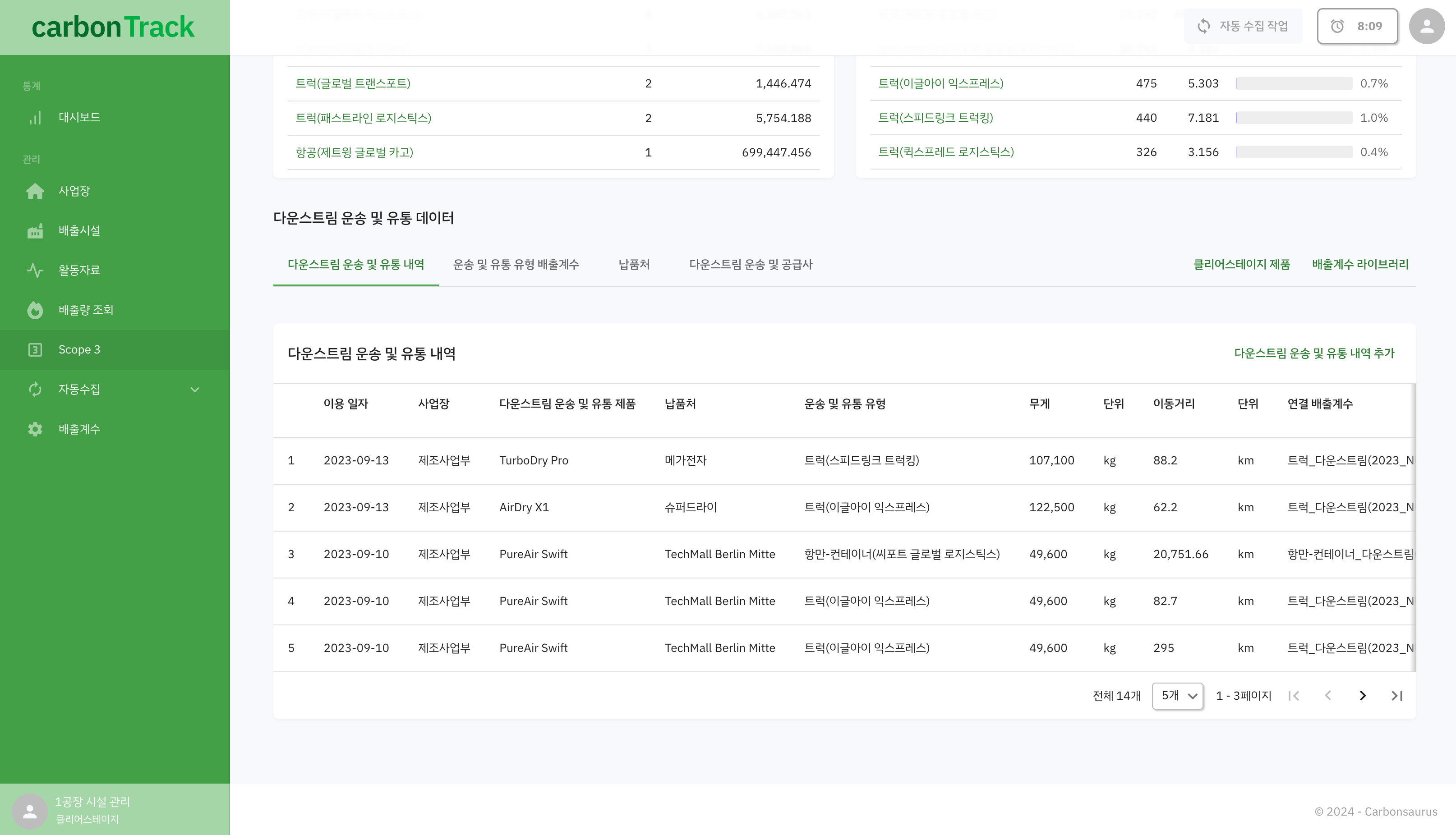
Task: Open the 트럭(스피드링크 트럭킹) link in top table
Action: click(935, 118)
